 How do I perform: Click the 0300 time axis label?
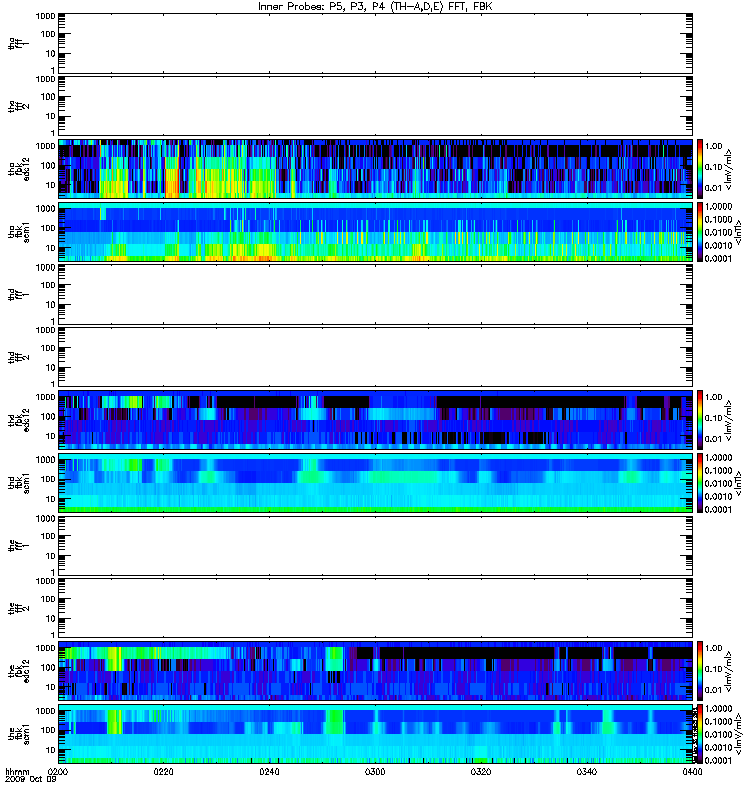pos(375,772)
